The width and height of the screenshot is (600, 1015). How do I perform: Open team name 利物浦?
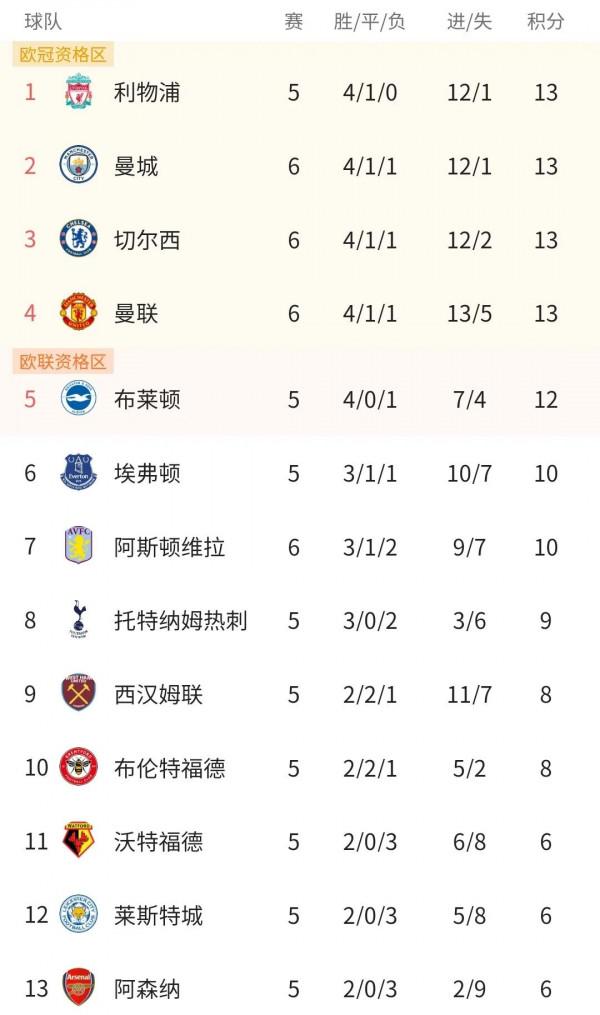[147, 93]
